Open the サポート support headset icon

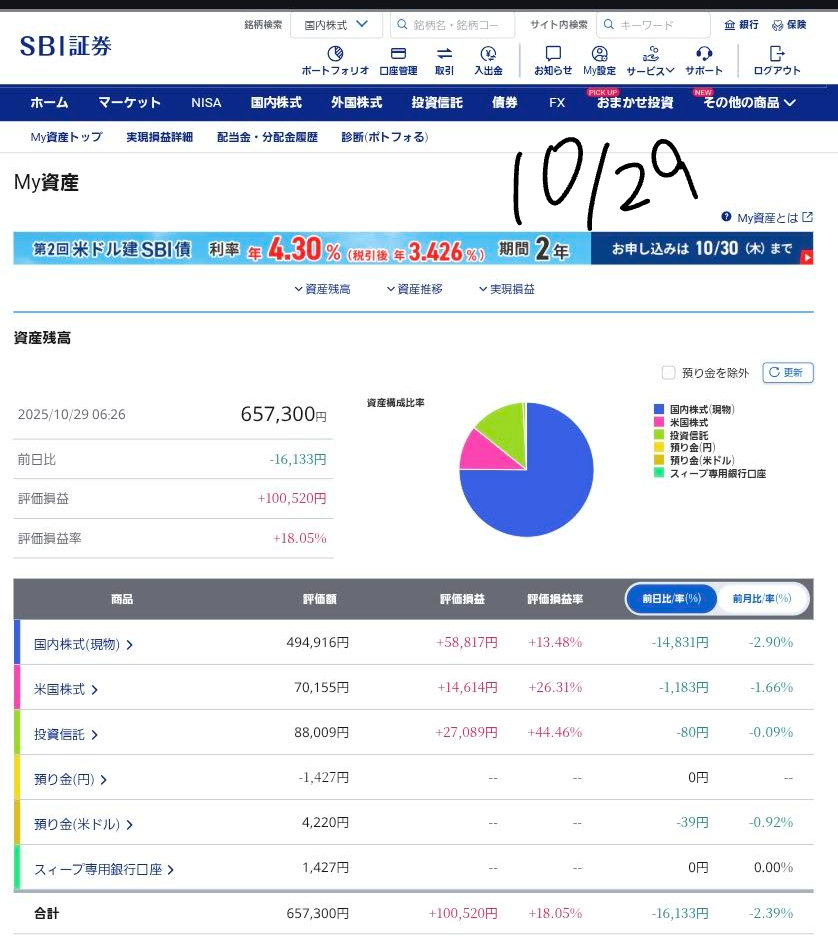[x=704, y=54]
